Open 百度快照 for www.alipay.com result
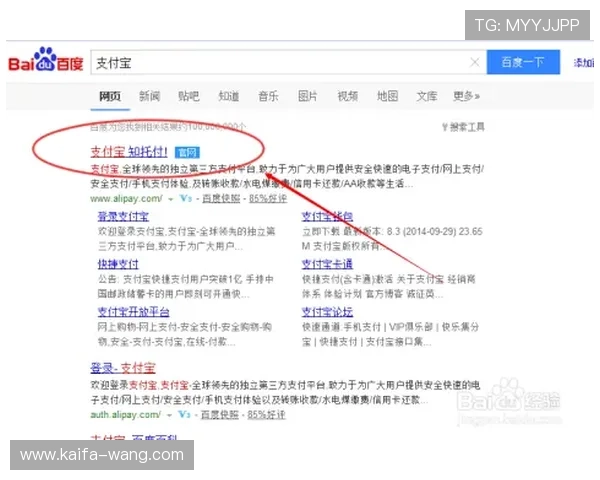 click(221, 198)
